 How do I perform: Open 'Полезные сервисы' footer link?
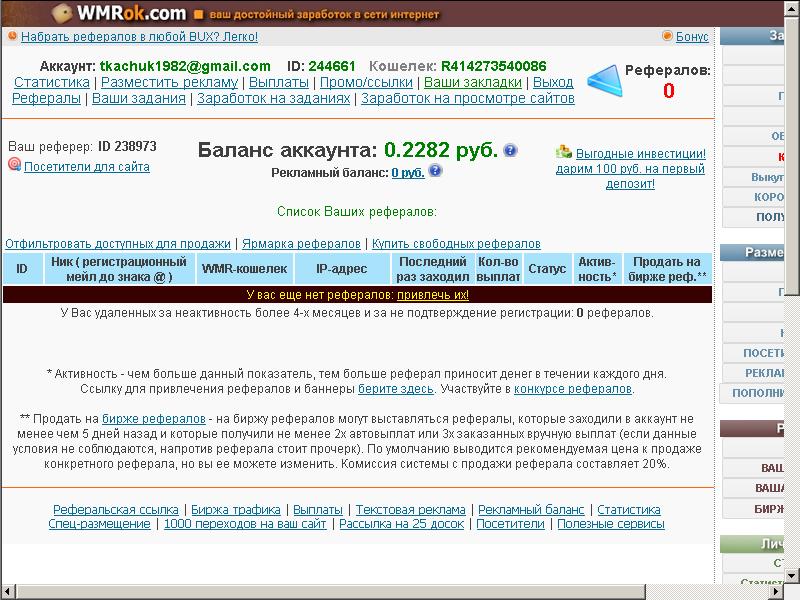point(611,524)
